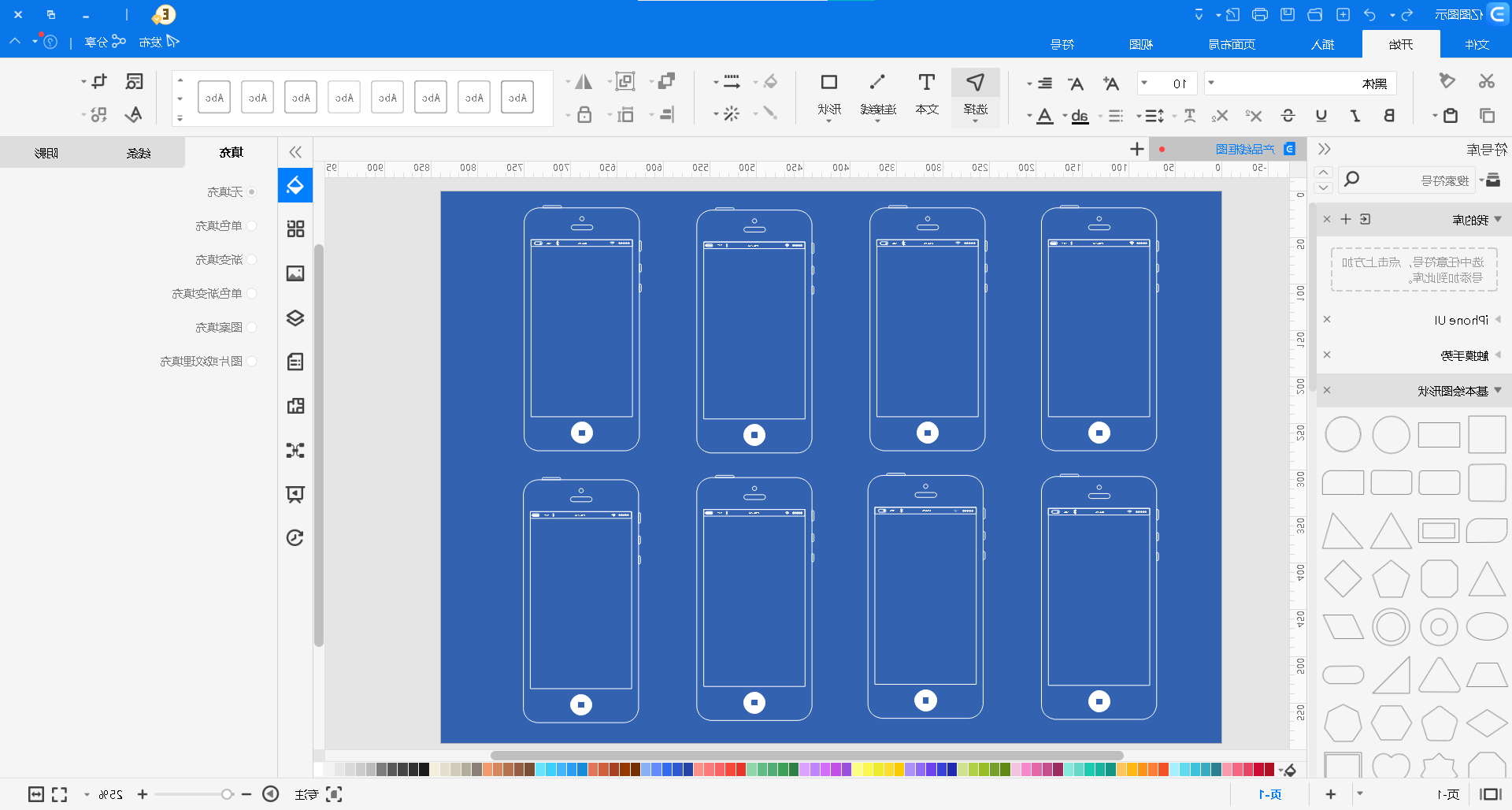
Task: Click the scissors Cut icon
Action: (x=1486, y=81)
